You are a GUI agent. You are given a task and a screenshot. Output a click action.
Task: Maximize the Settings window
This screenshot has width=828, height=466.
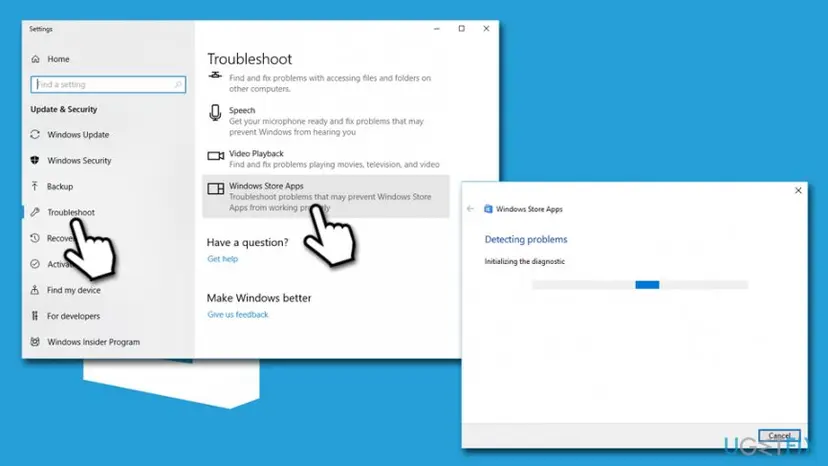pyautogui.click(x=462, y=29)
